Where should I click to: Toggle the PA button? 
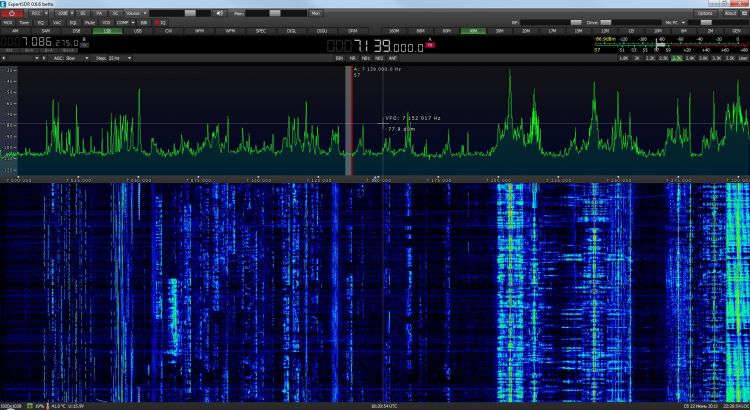pyautogui.click(x=99, y=13)
